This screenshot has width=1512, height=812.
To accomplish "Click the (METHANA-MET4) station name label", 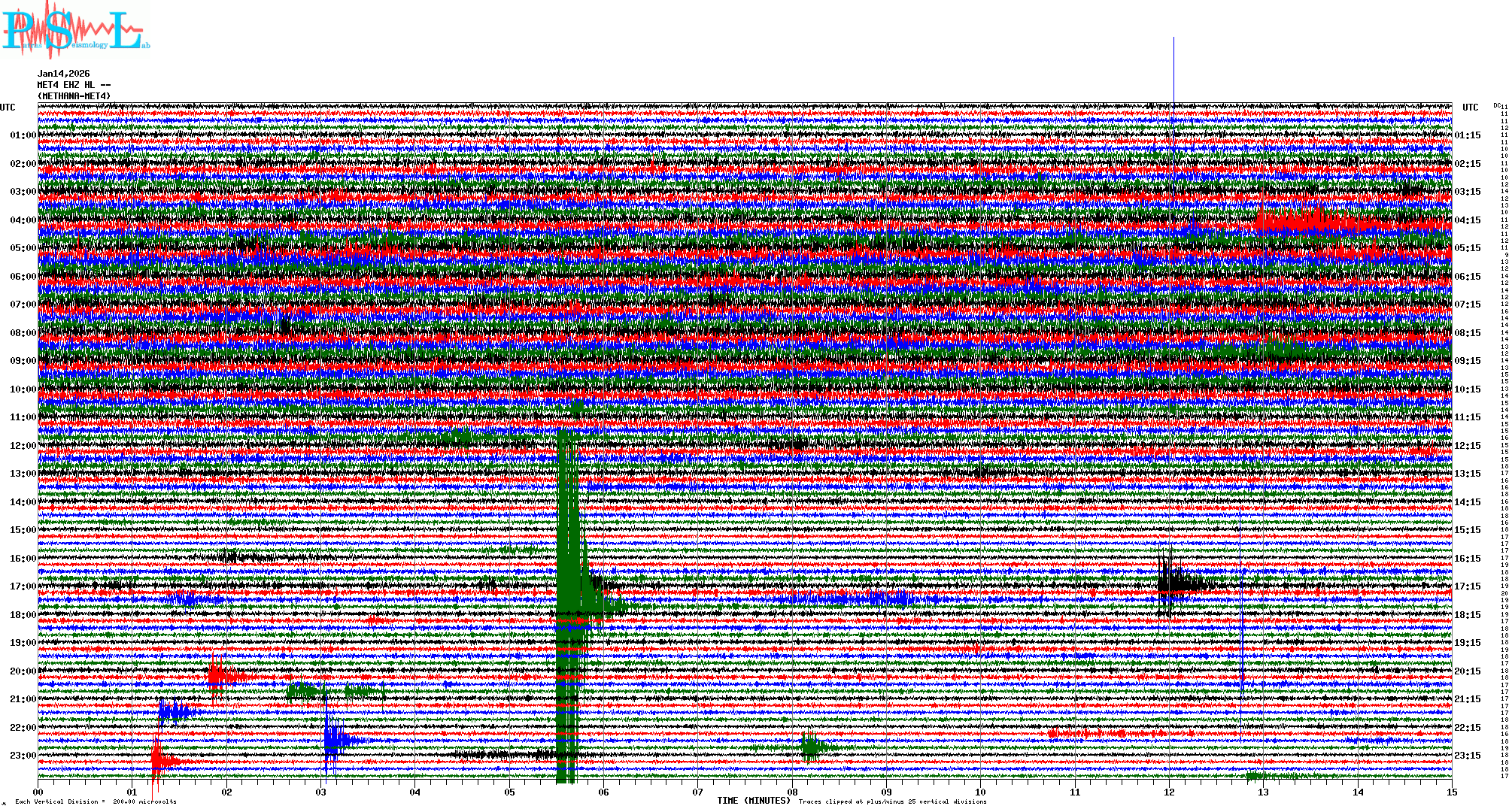I will pyautogui.click(x=74, y=96).
